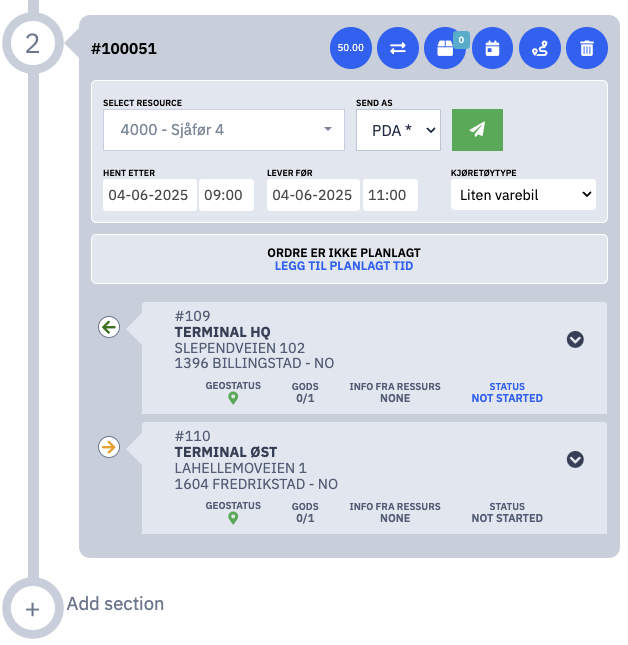The width and height of the screenshot is (628, 645).
Task: Click the Hent etter 09:00 time field
Action: (226, 195)
